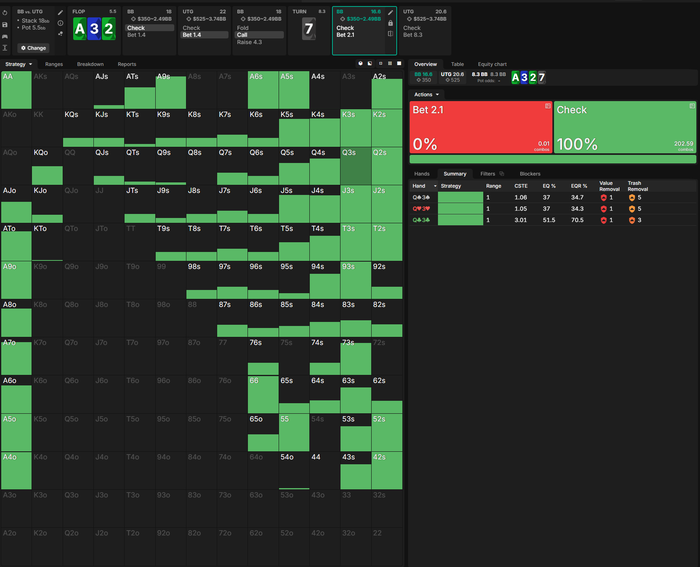Select Fold in BB flop response
This screenshot has height=567, width=700.
click(242, 28)
